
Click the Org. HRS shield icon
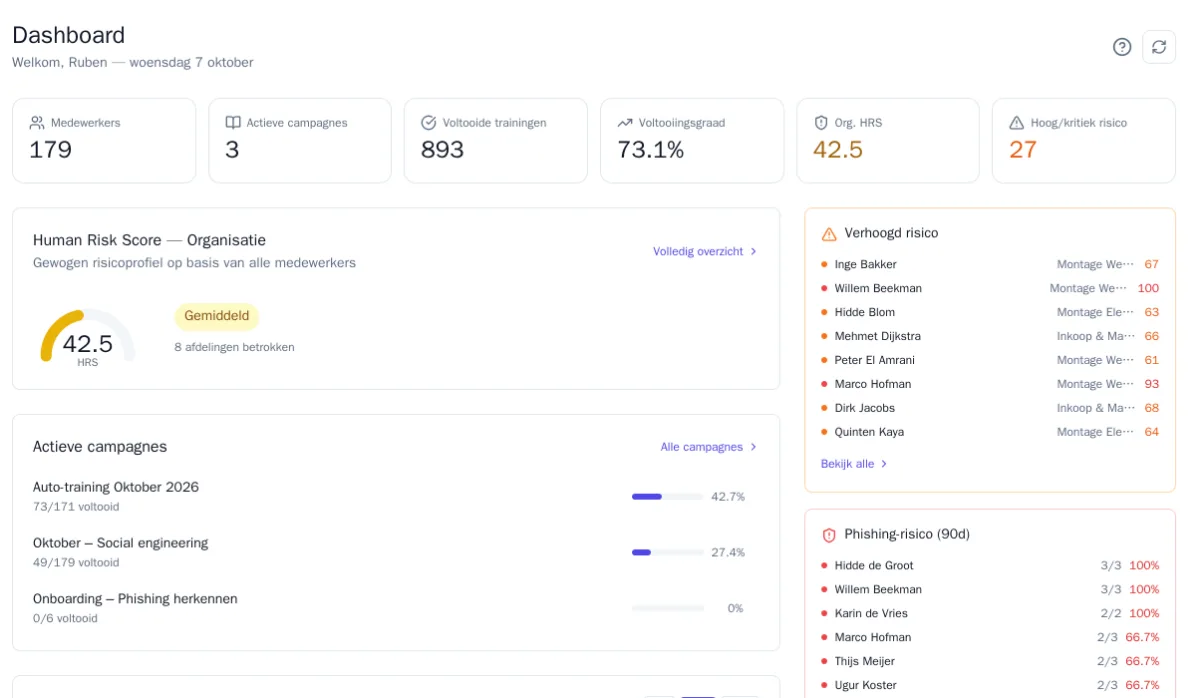[x=821, y=123]
